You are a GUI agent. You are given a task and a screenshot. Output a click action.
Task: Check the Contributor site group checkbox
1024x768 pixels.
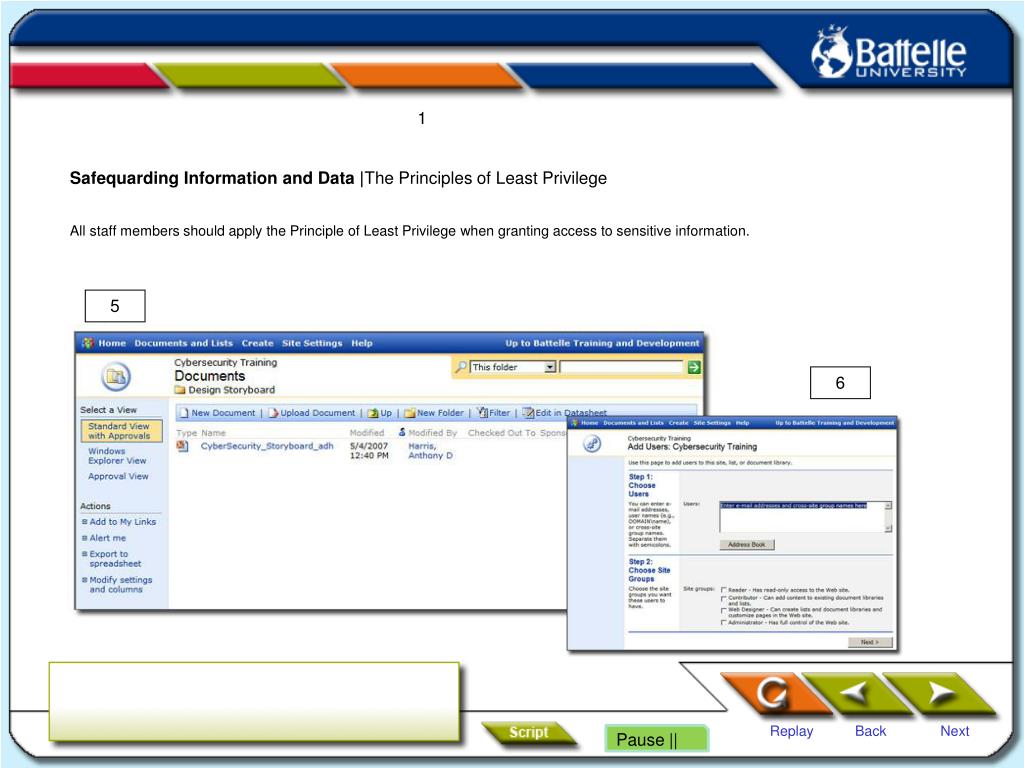[x=724, y=598]
